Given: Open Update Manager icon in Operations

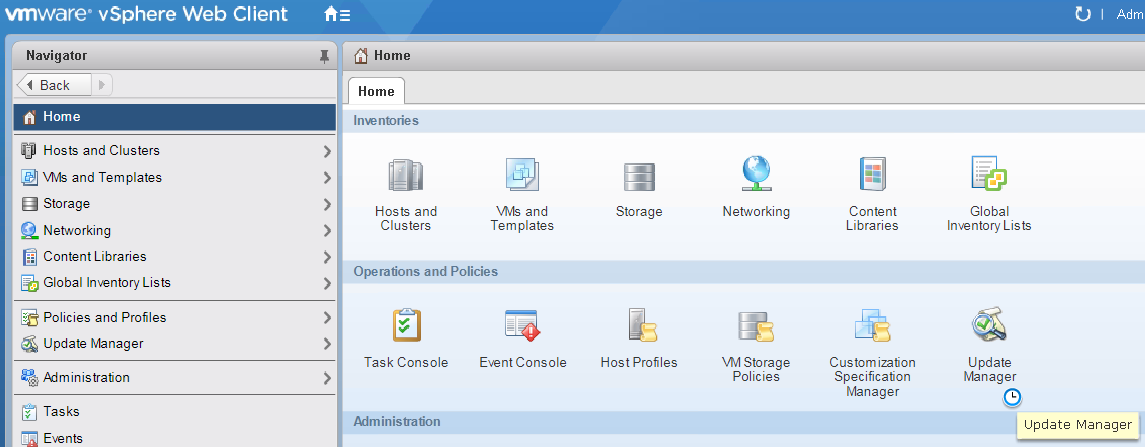Looking at the screenshot, I should (x=989, y=325).
